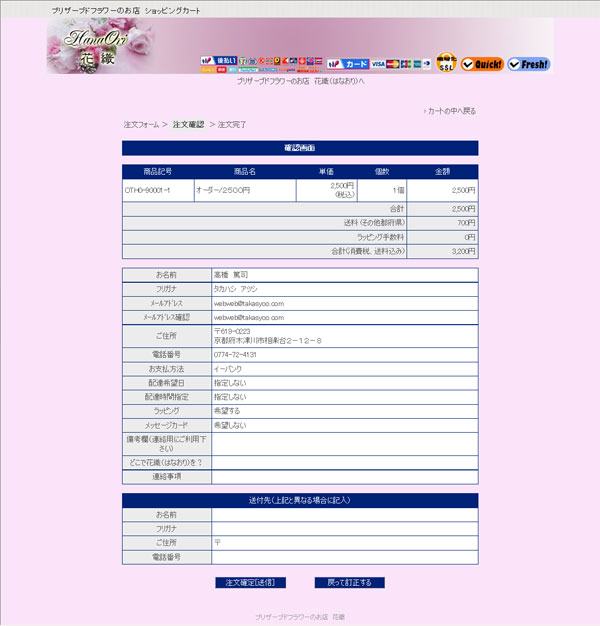
Task: Click the HanaOri 花織 shop logo
Action: coord(96,47)
